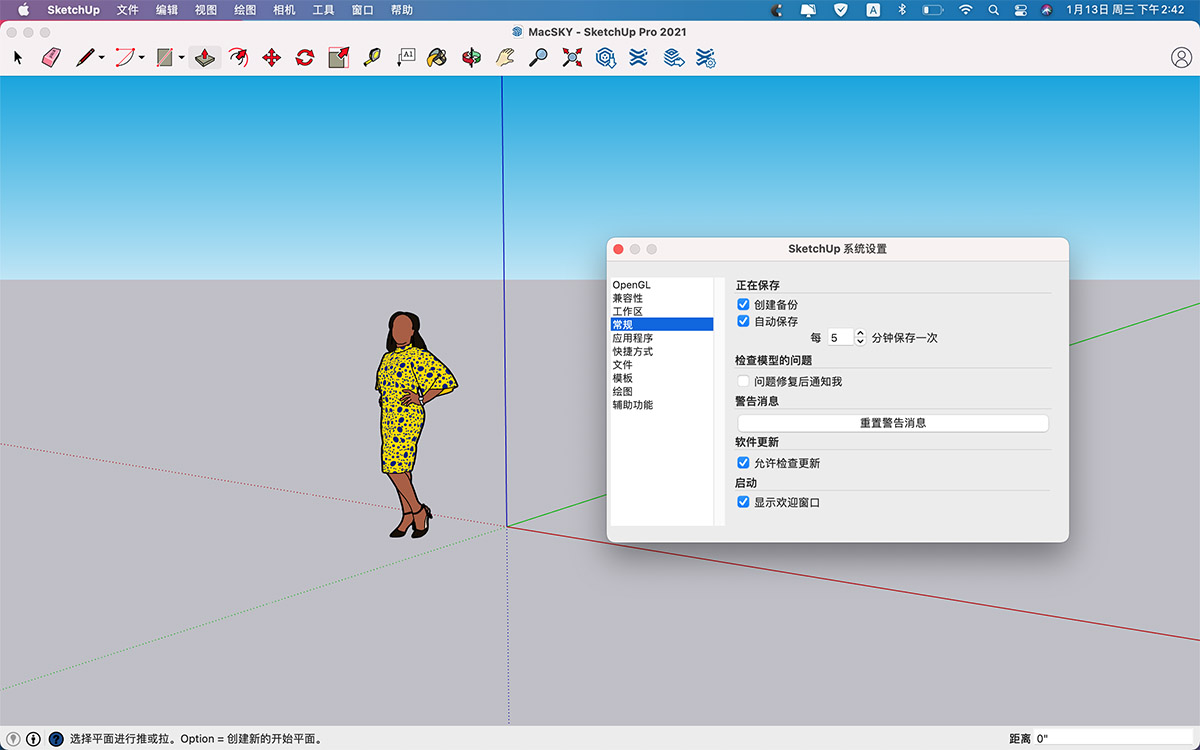The height and width of the screenshot is (750, 1200).
Task: Click the Instructor help status icon
Action: [x=56, y=739]
